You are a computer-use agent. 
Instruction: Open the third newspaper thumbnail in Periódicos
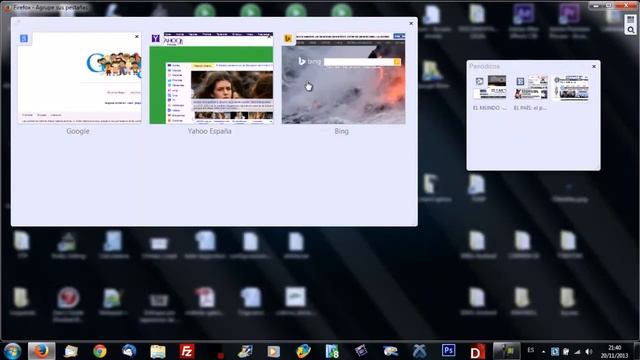[x=571, y=87]
